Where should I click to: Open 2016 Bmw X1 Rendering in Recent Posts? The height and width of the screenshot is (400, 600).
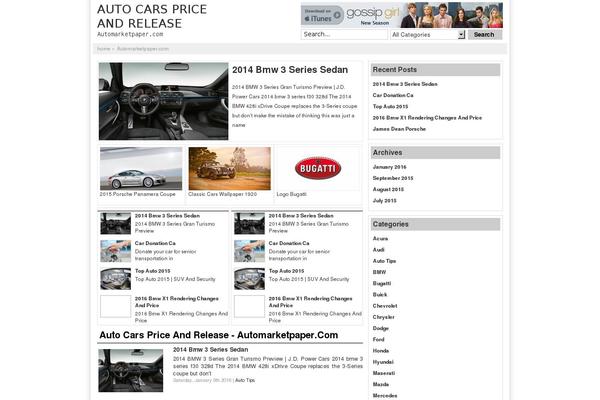[x=427, y=118]
